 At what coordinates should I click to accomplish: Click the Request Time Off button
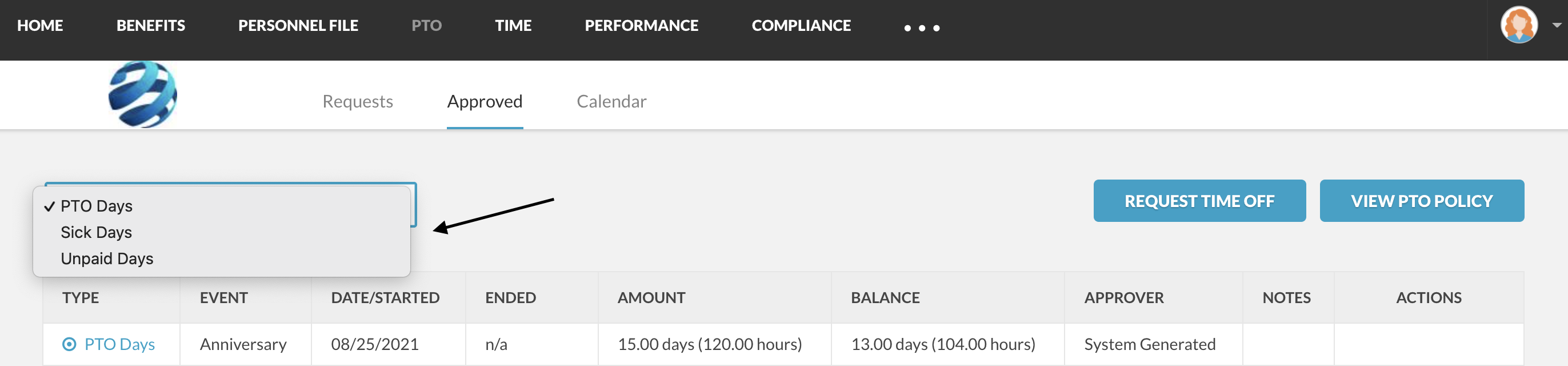[1199, 201]
